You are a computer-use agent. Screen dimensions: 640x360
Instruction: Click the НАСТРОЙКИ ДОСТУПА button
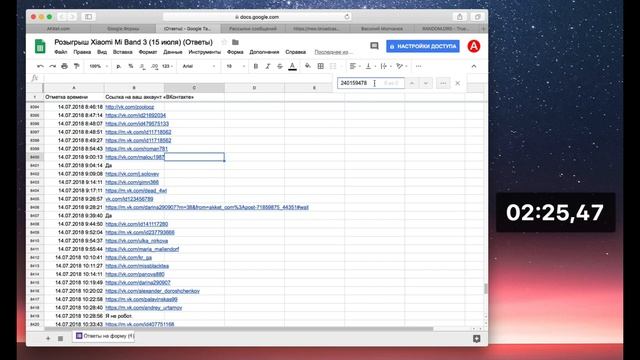click(x=423, y=46)
